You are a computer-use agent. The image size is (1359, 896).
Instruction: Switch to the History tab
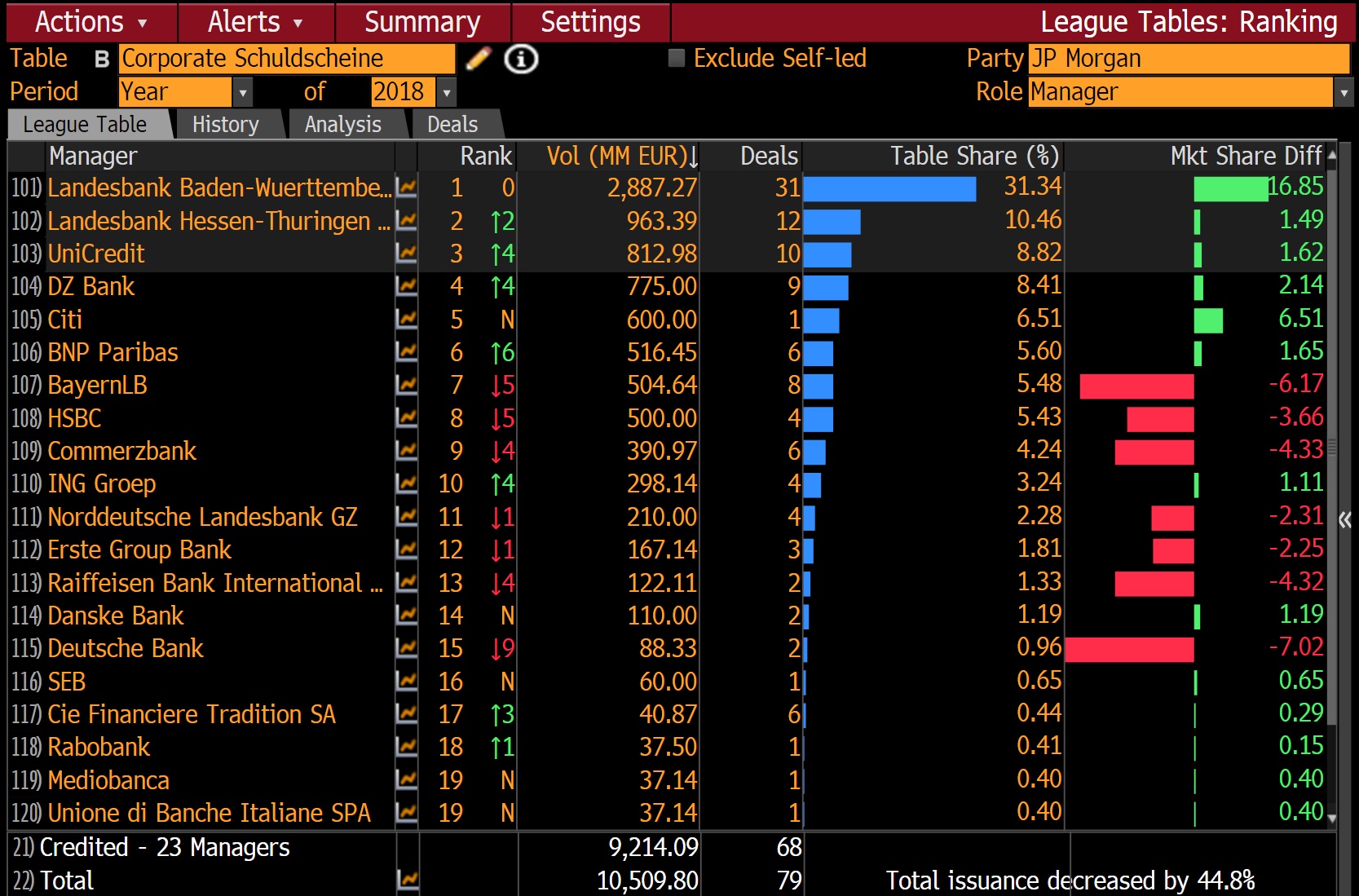(224, 124)
